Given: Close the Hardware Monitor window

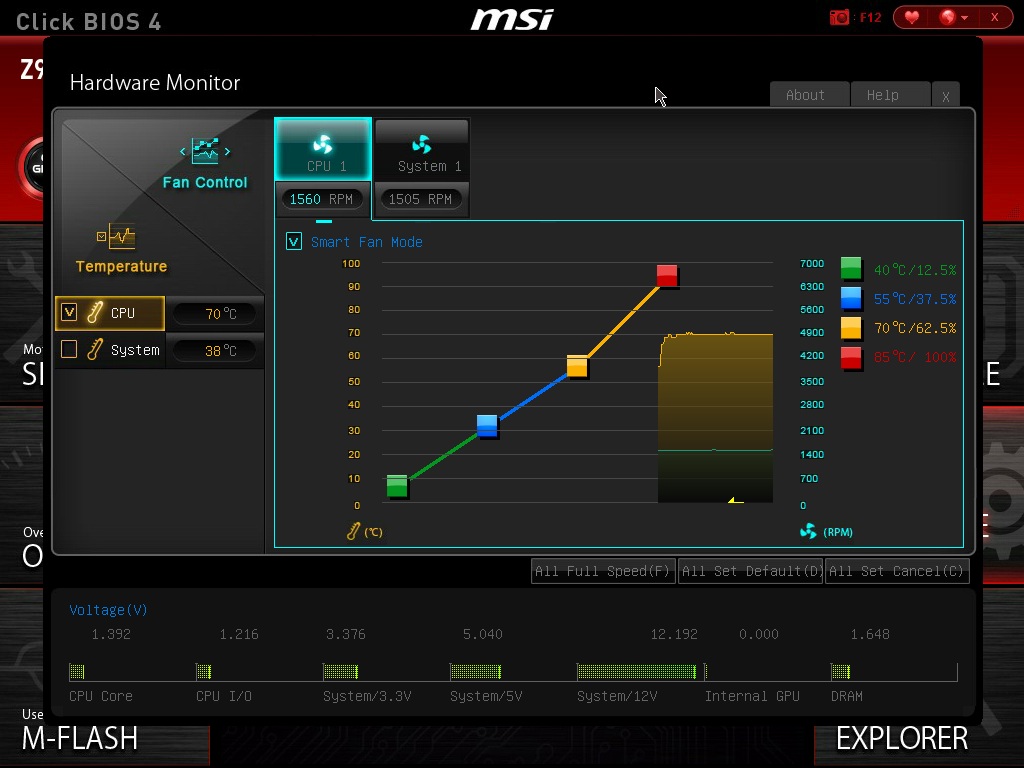Looking at the screenshot, I should [x=946, y=96].
